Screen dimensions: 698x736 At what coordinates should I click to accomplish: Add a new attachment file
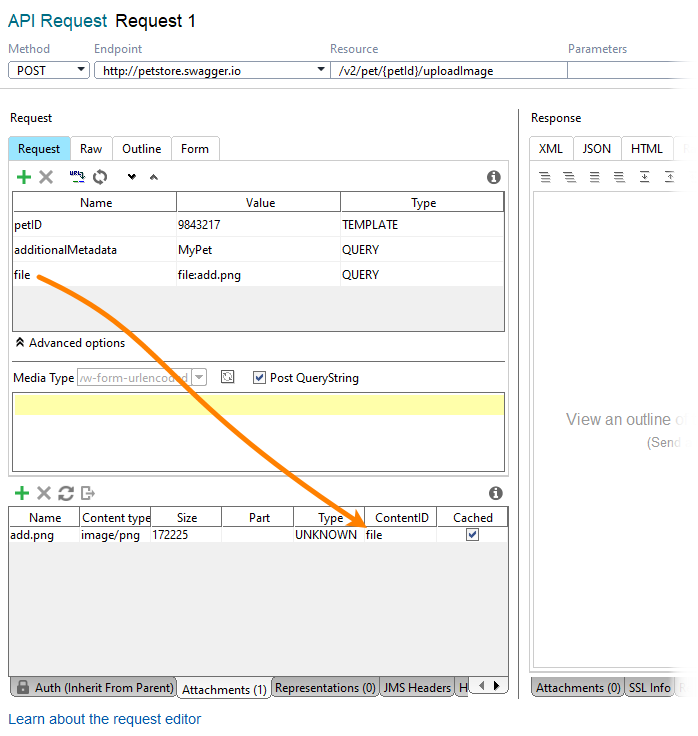[x=22, y=493]
